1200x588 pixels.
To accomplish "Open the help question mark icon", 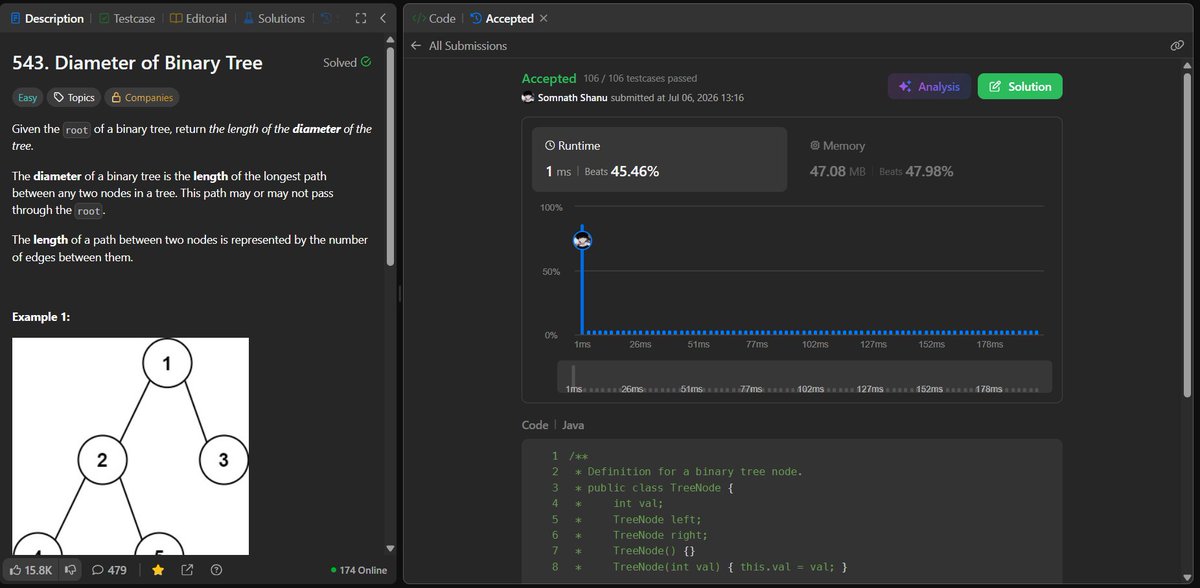I will (216, 570).
